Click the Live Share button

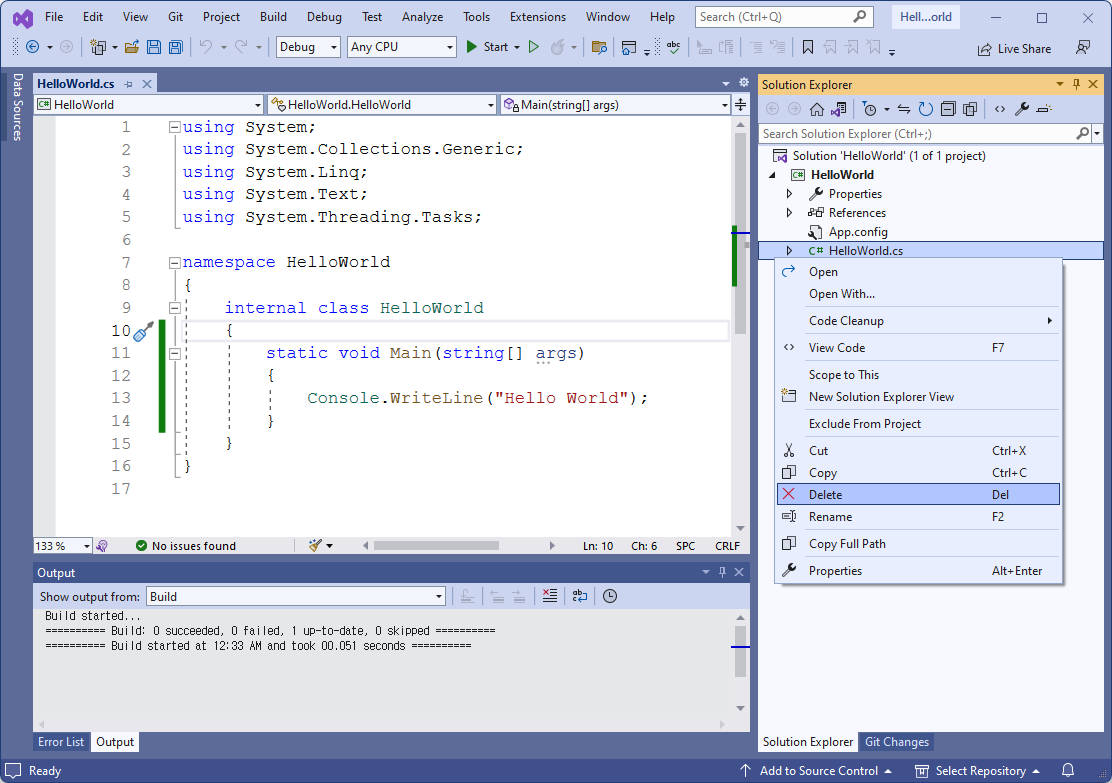[1014, 48]
